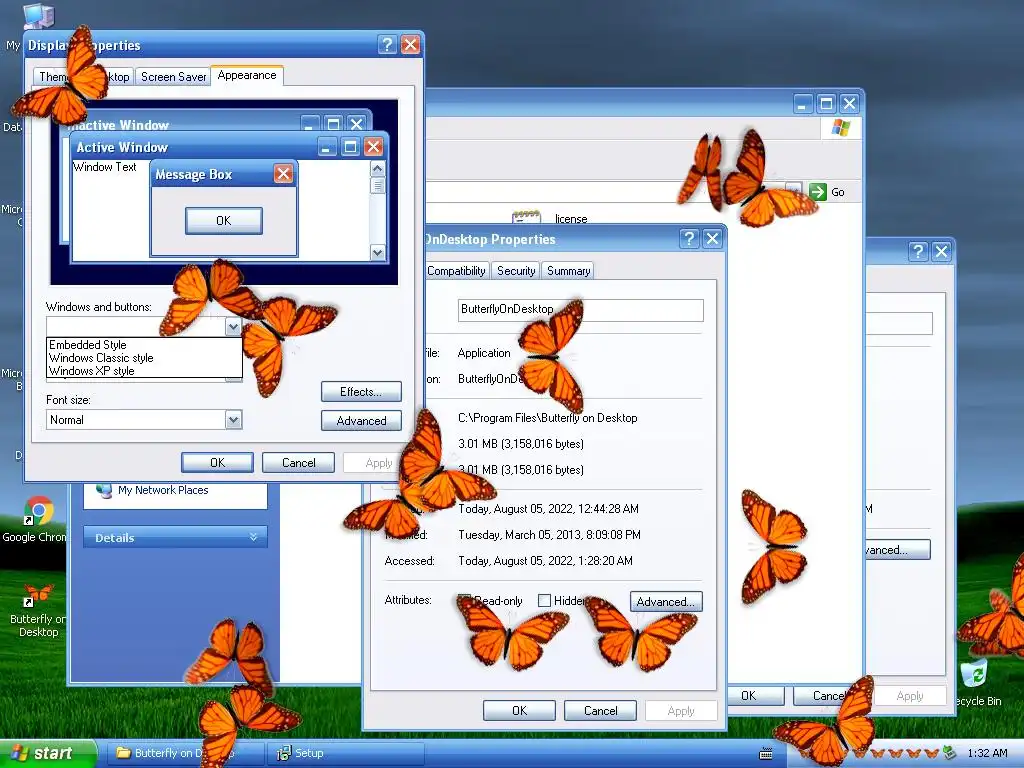
Task: Click the 'C:\Program Files\Butterfly on Desktop' location text
Action: tap(547, 418)
